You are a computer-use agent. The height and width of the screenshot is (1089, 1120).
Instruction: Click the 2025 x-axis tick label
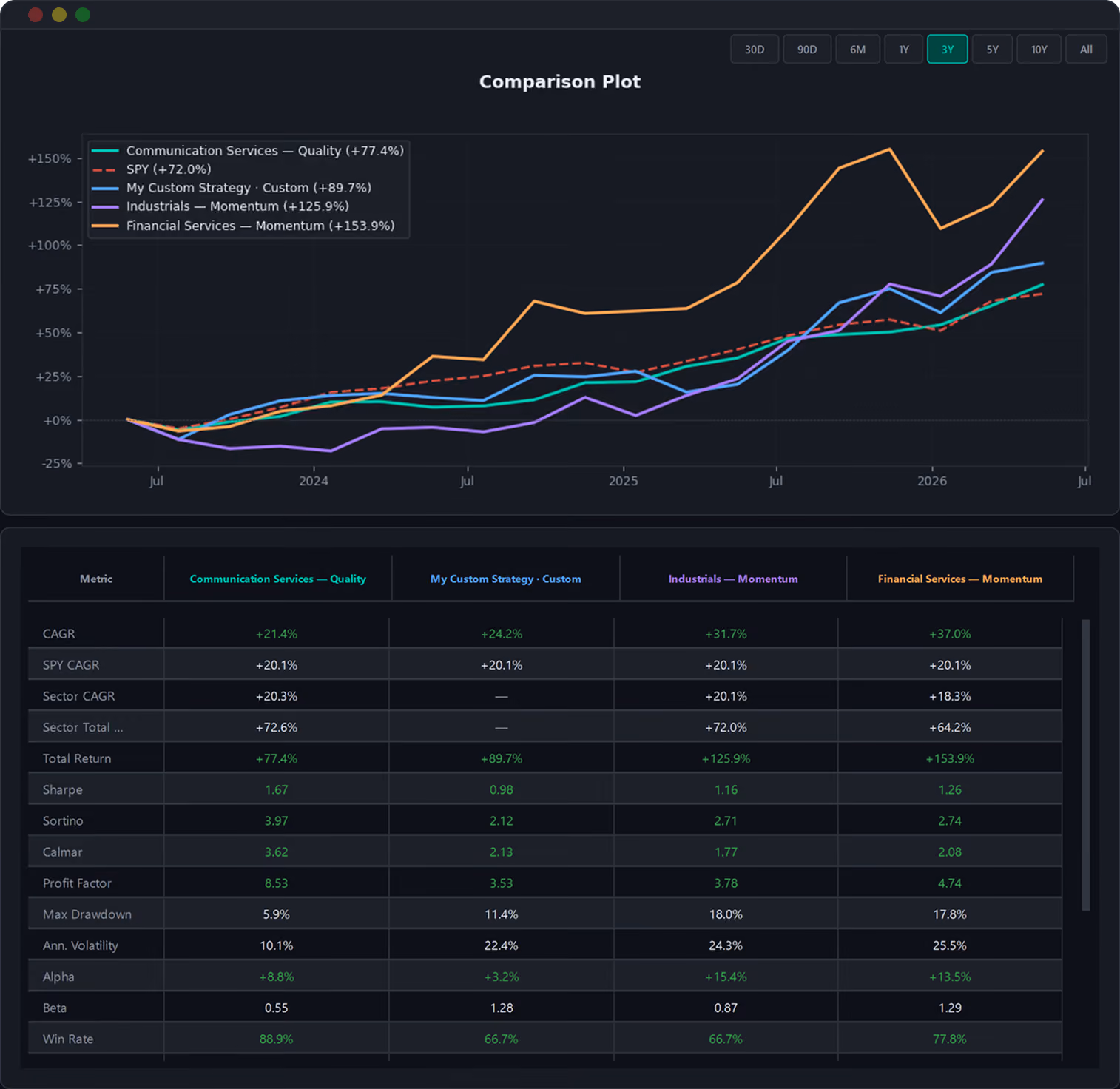coord(624,481)
